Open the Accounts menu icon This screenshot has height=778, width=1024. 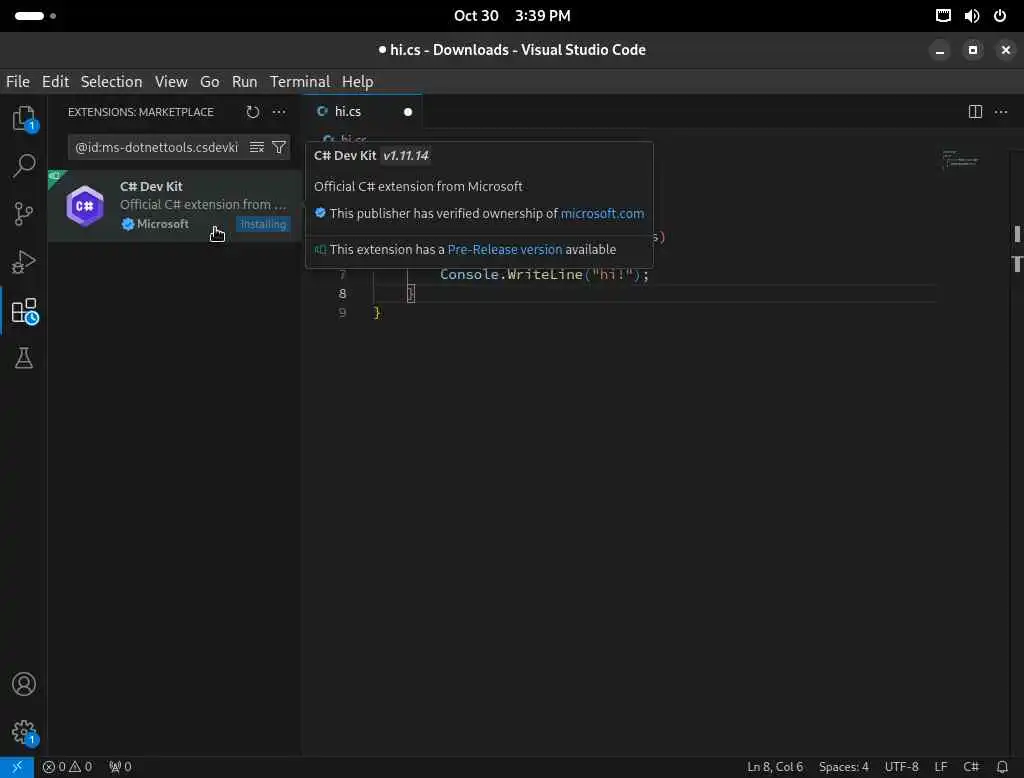[24, 684]
